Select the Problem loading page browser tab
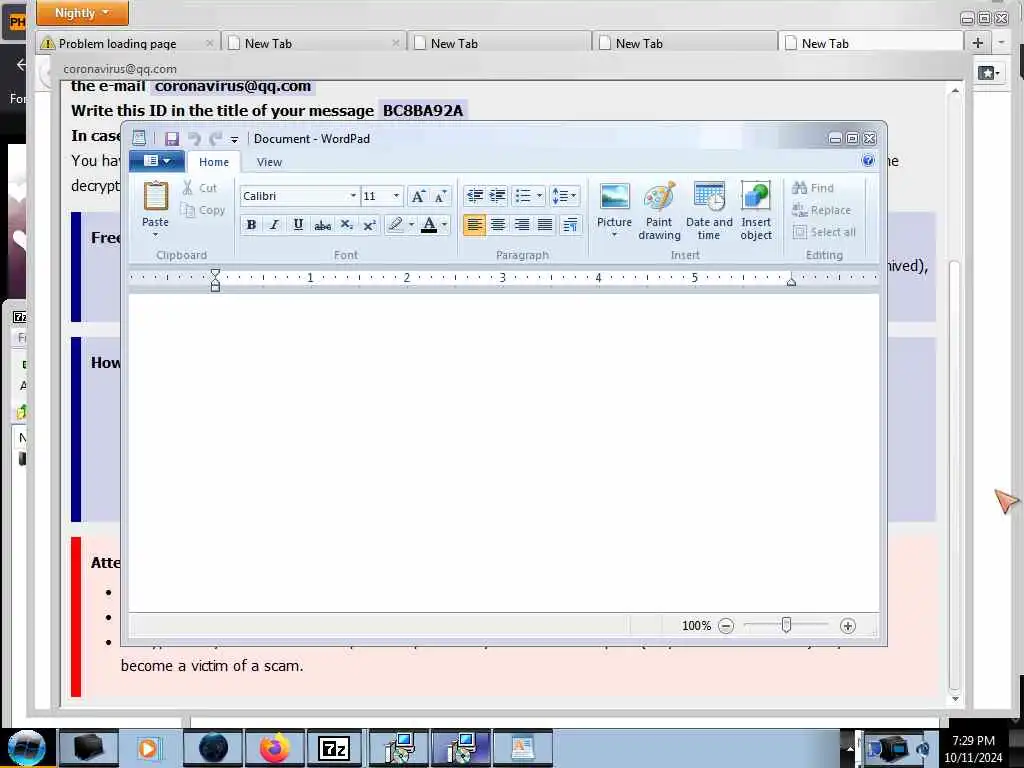The width and height of the screenshot is (1024, 768). click(127, 43)
